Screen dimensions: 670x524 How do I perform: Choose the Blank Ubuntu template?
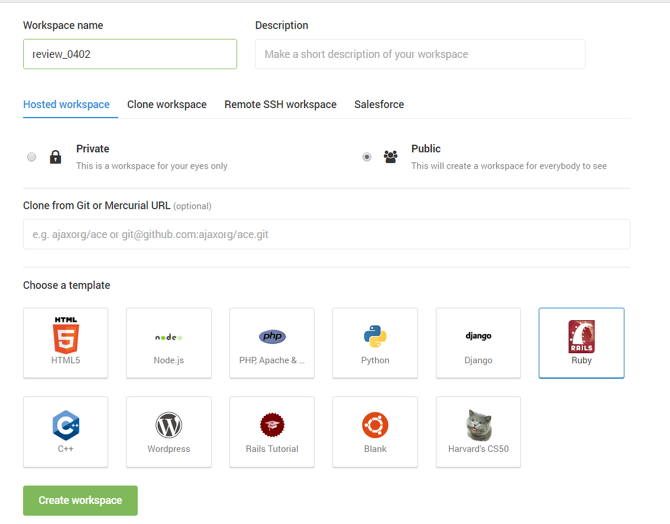(x=375, y=432)
